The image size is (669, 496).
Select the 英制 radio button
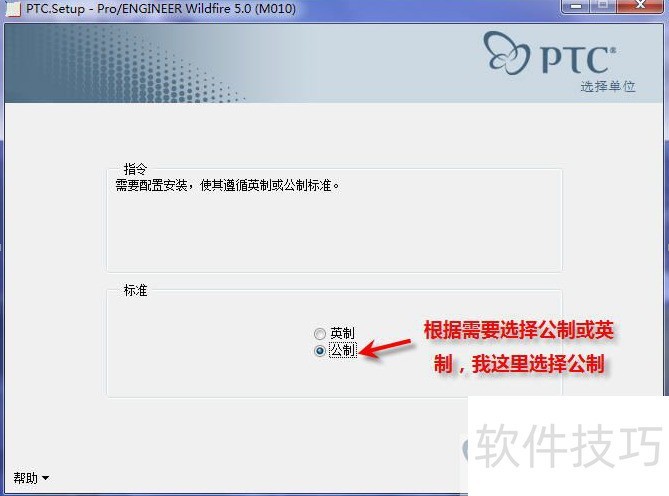320,333
